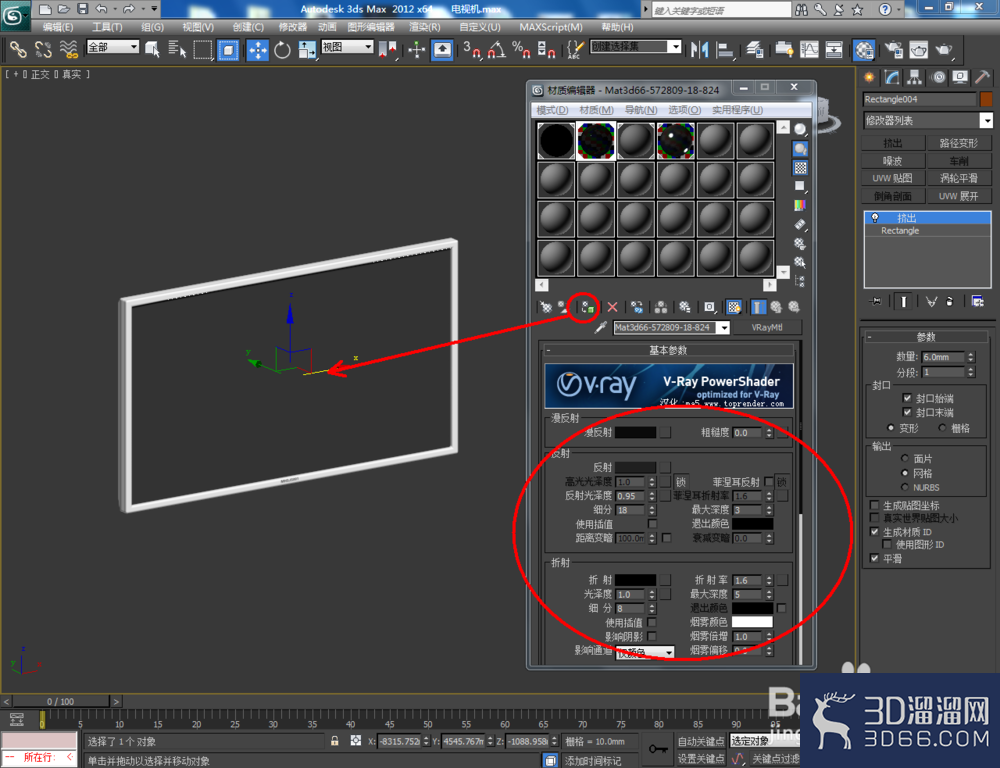Open 实用程序(U) menu in Material Editor
The height and width of the screenshot is (768, 1000).
pyautogui.click(x=737, y=110)
